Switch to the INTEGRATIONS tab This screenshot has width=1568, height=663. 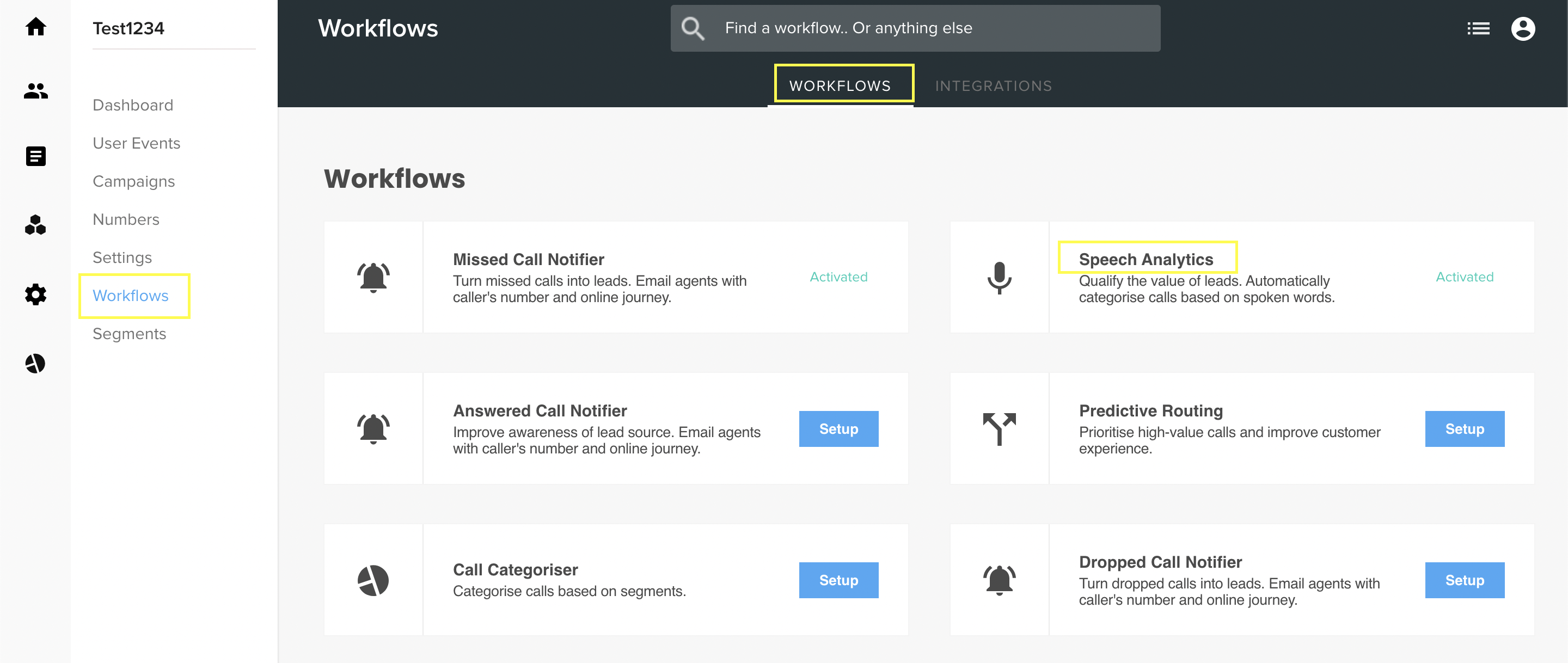click(x=994, y=86)
